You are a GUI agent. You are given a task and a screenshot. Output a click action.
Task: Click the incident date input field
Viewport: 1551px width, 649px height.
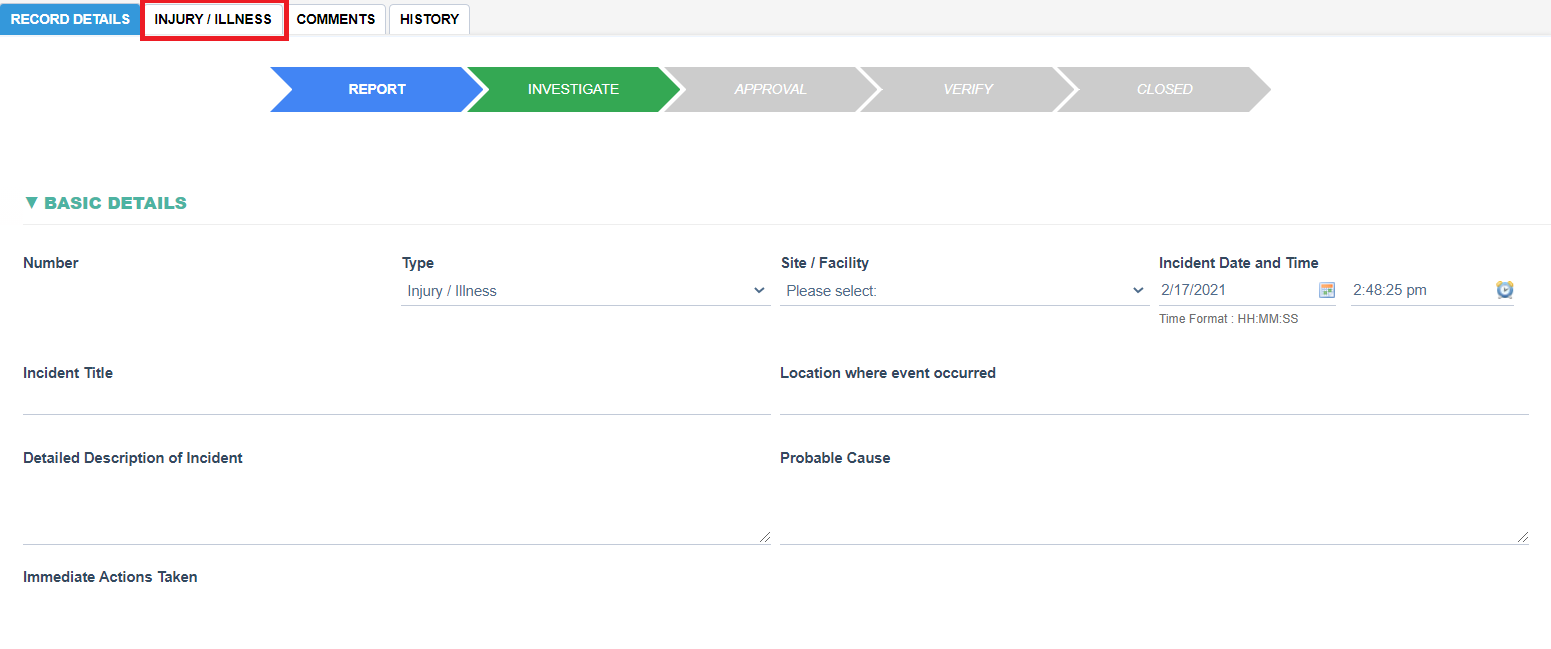pos(1235,290)
